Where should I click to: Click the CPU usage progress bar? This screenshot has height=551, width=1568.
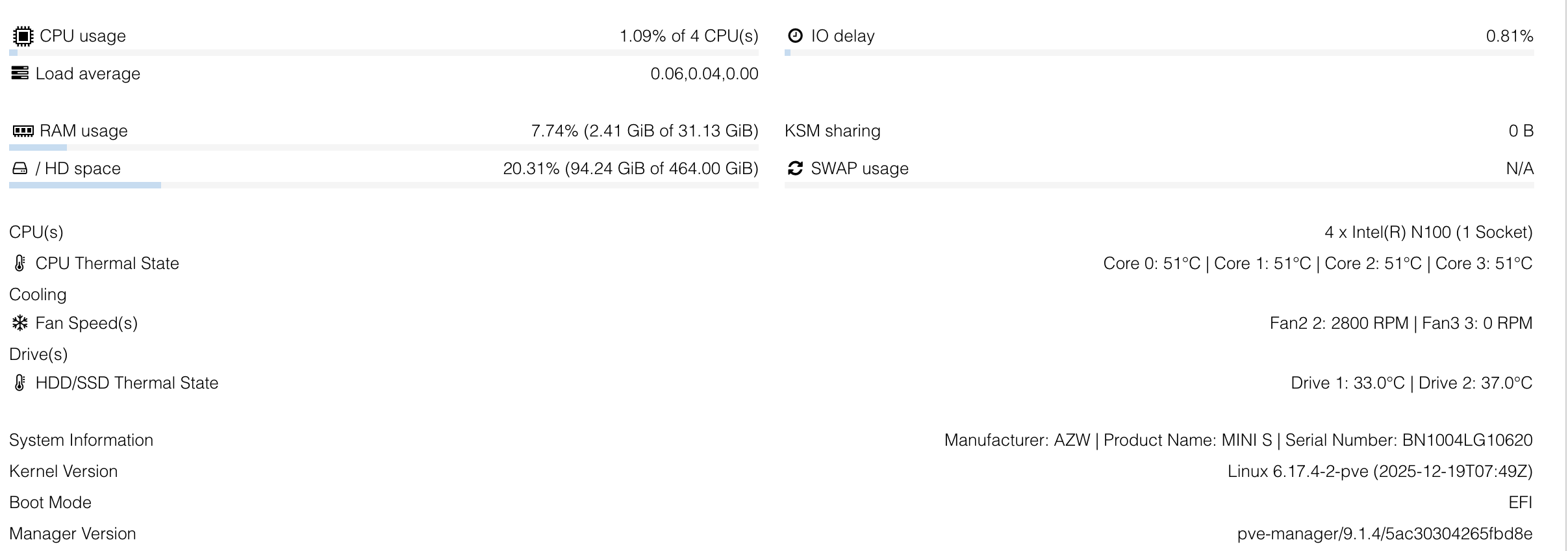[383, 53]
